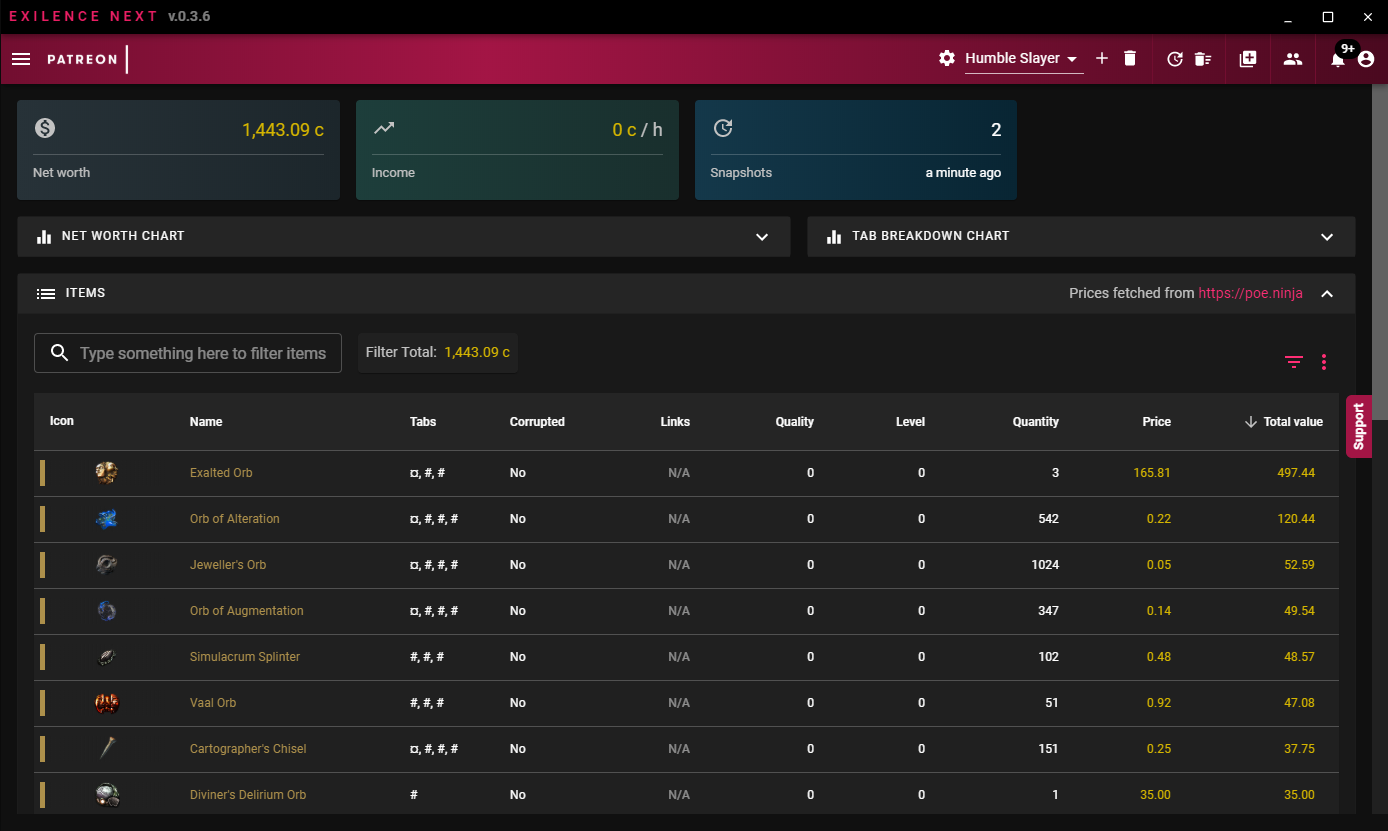Viewport: 1388px width, 831px height.
Task: Click the Exalted Orb item icon
Action: 107,473
